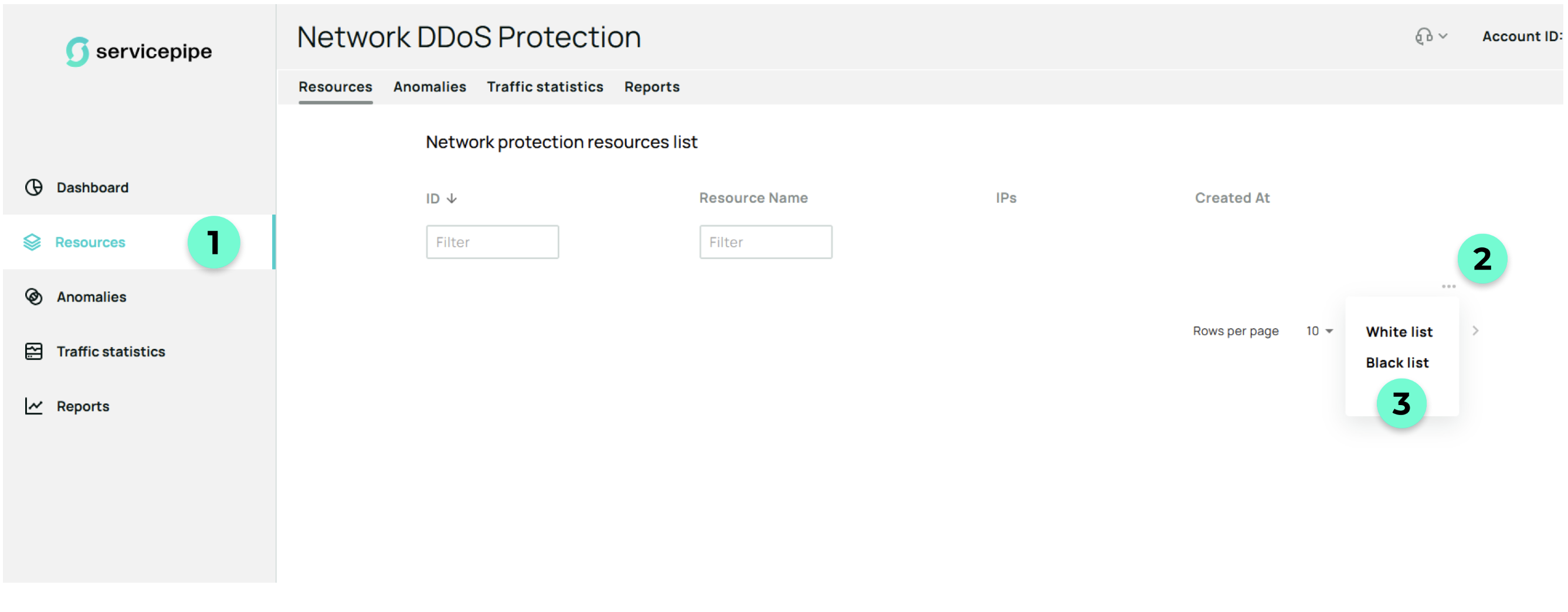Click the Traffic statistics sidebar icon
The image size is (1568, 612).
[x=33, y=352]
